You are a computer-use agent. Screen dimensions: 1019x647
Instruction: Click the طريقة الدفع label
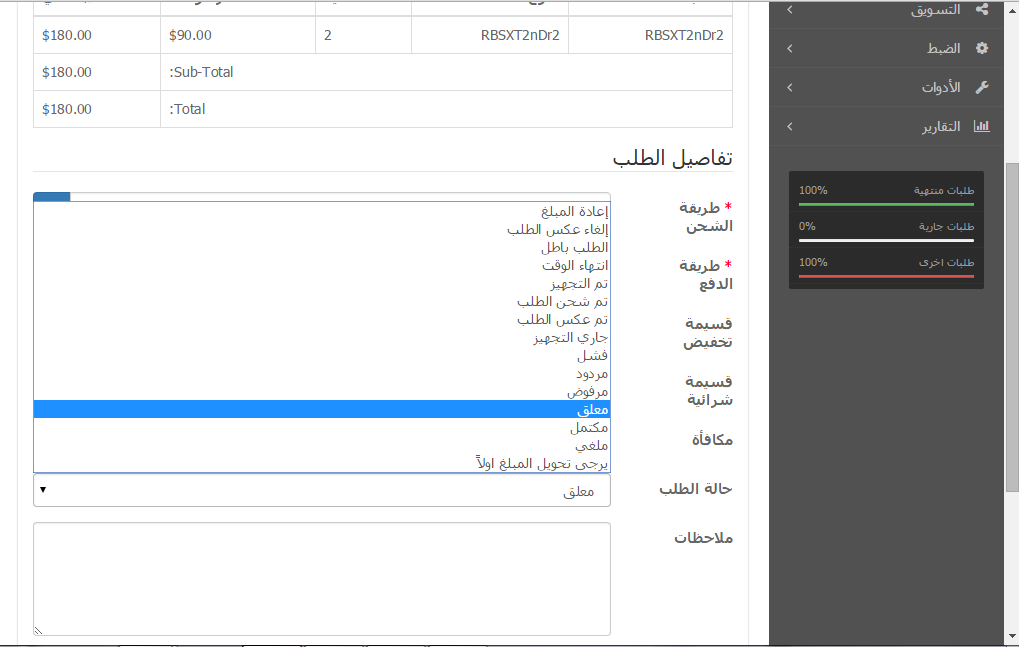point(706,275)
